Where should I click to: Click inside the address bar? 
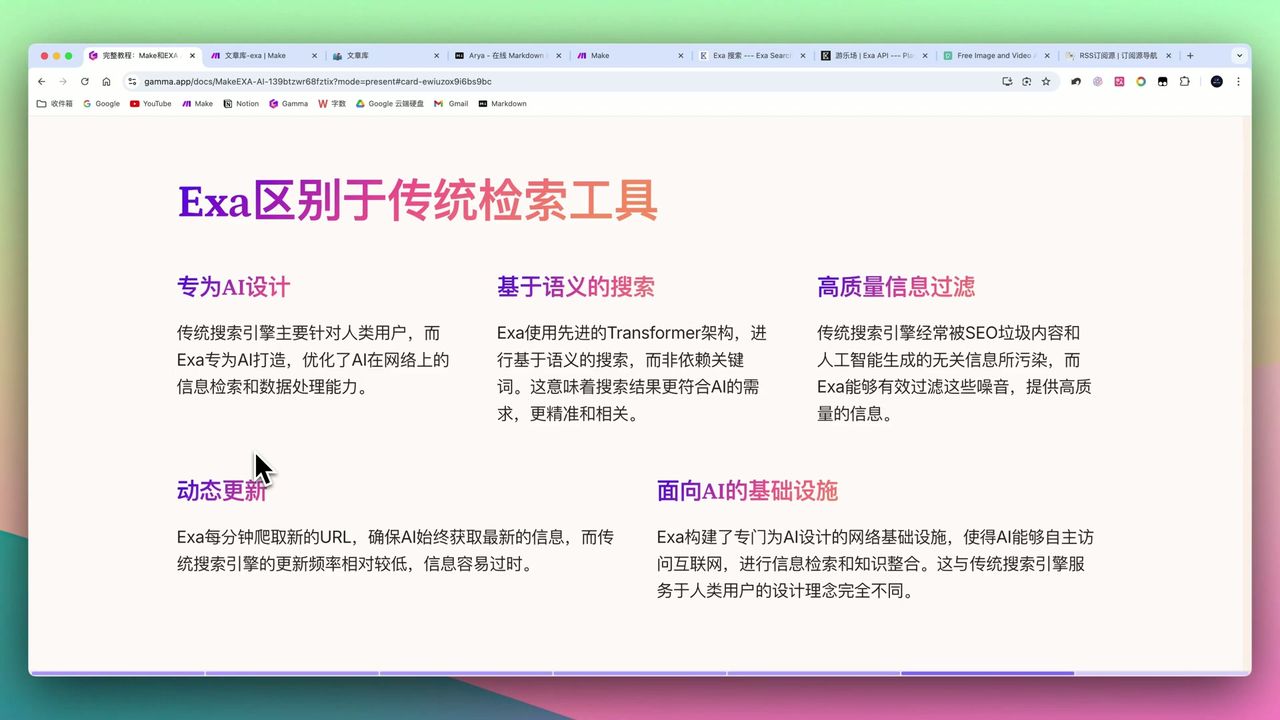400,82
